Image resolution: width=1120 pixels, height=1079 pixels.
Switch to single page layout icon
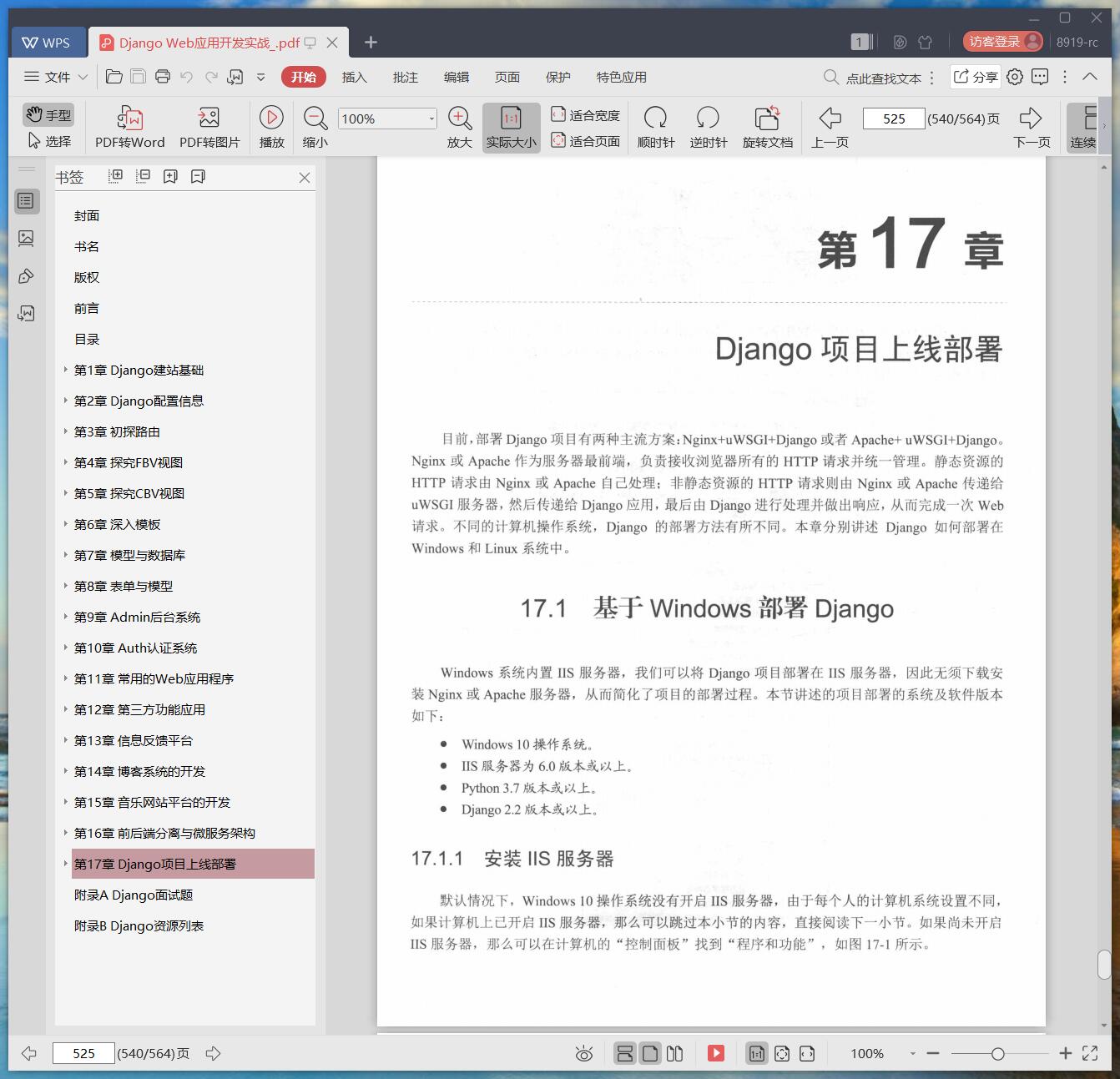[650, 1054]
